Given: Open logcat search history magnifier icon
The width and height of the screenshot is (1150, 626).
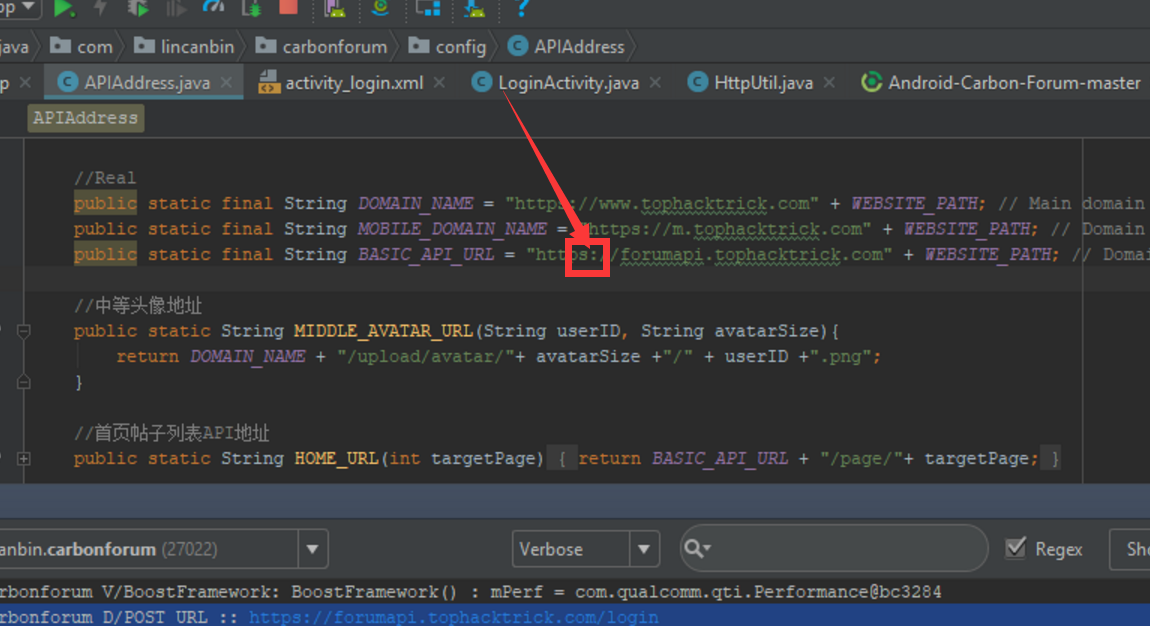Looking at the screenshot, I should [697, 548].
